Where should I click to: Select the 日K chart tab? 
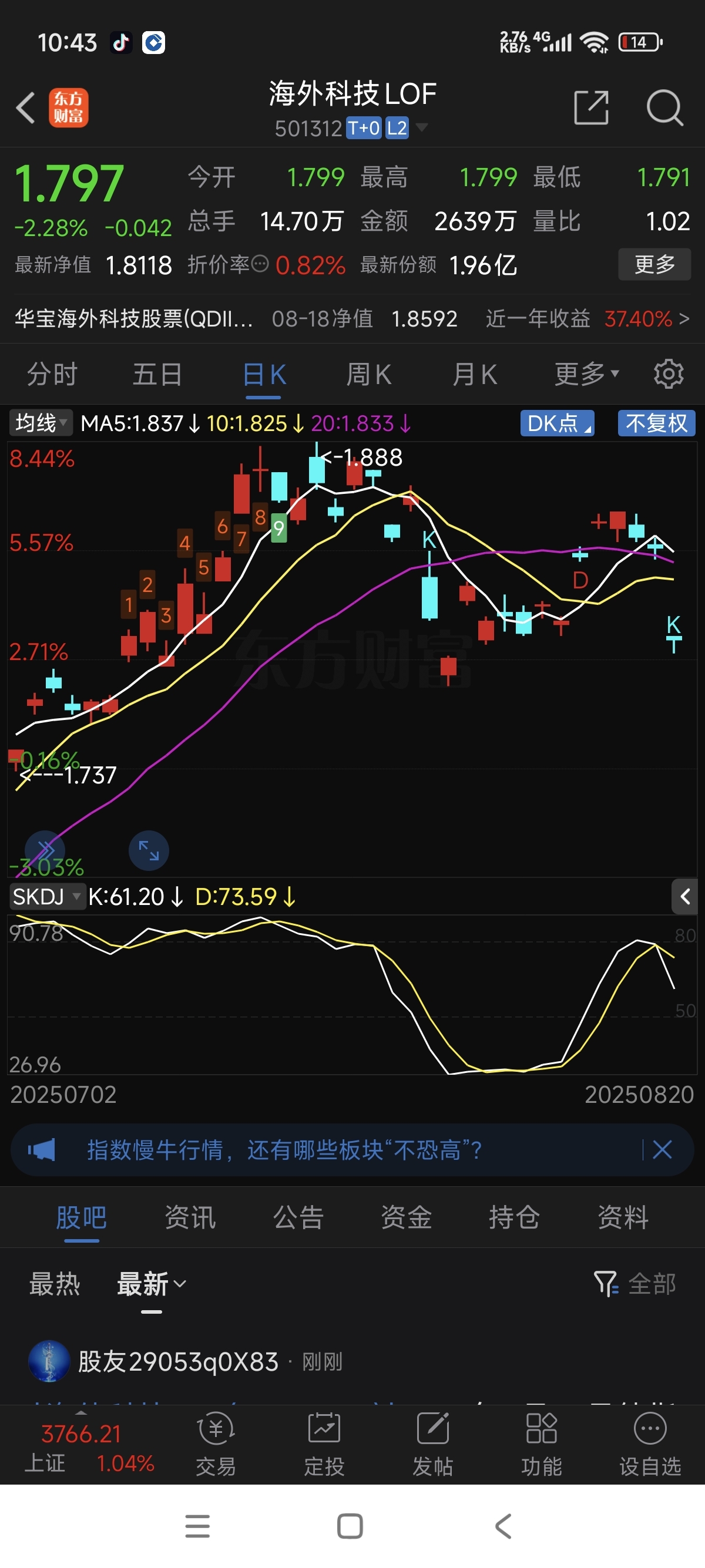pos(264,374)
